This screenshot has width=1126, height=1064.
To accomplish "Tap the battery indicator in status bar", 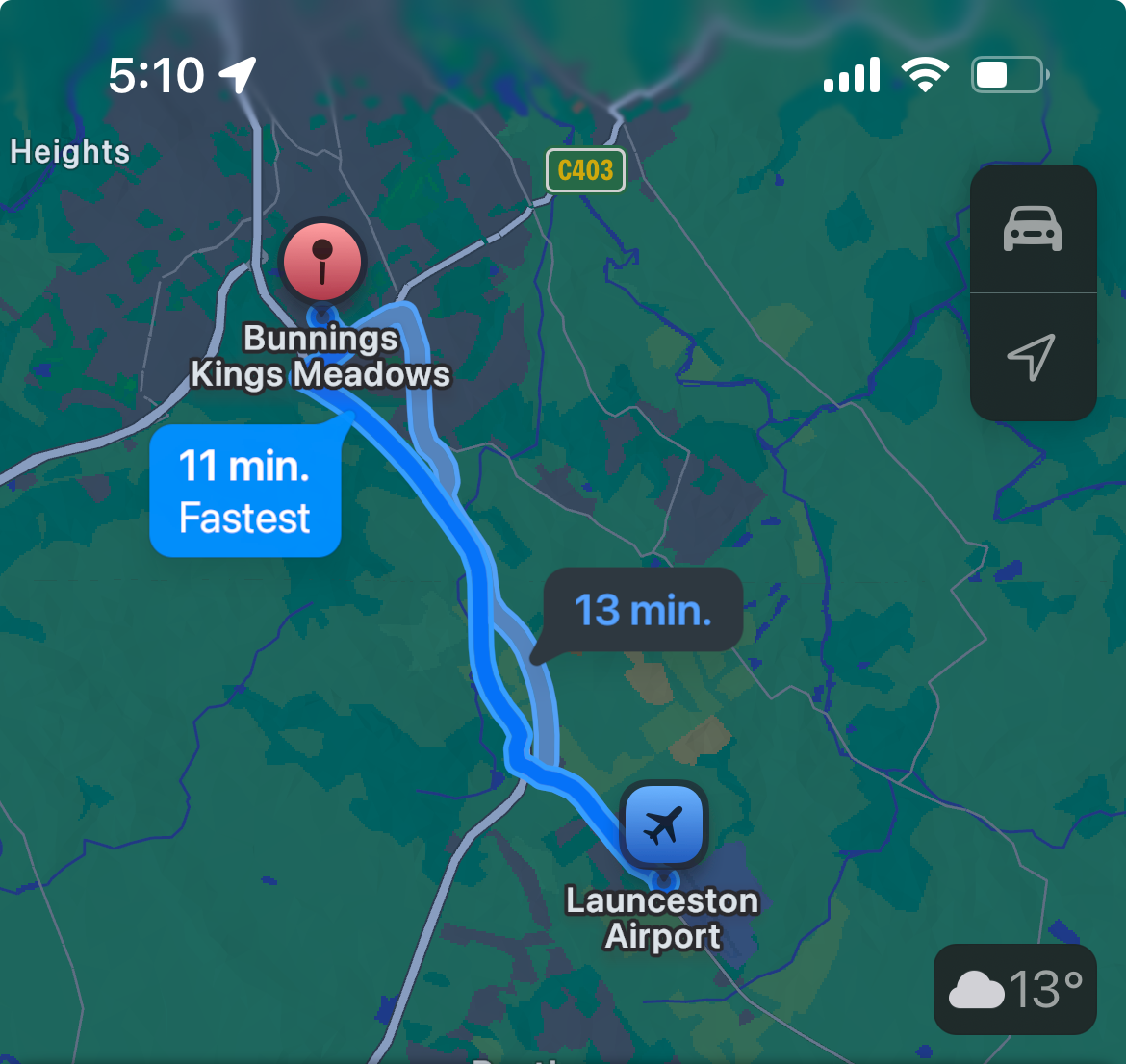I will point(1010,75).
